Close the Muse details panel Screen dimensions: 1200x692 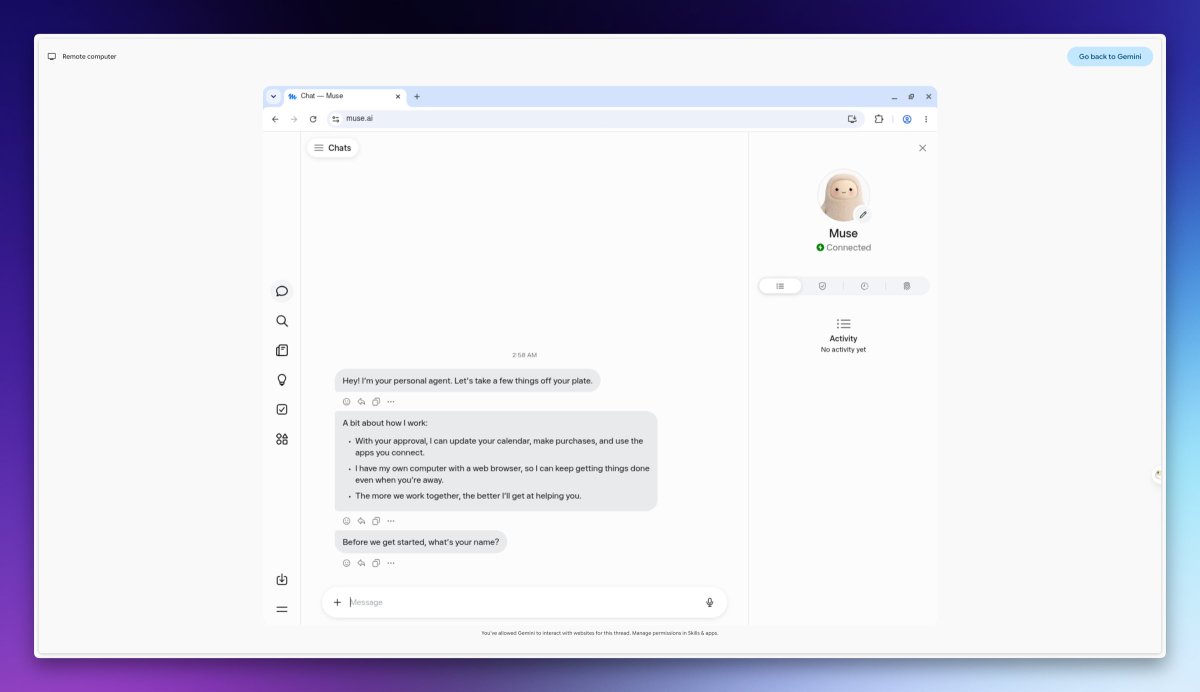[922, 148]
